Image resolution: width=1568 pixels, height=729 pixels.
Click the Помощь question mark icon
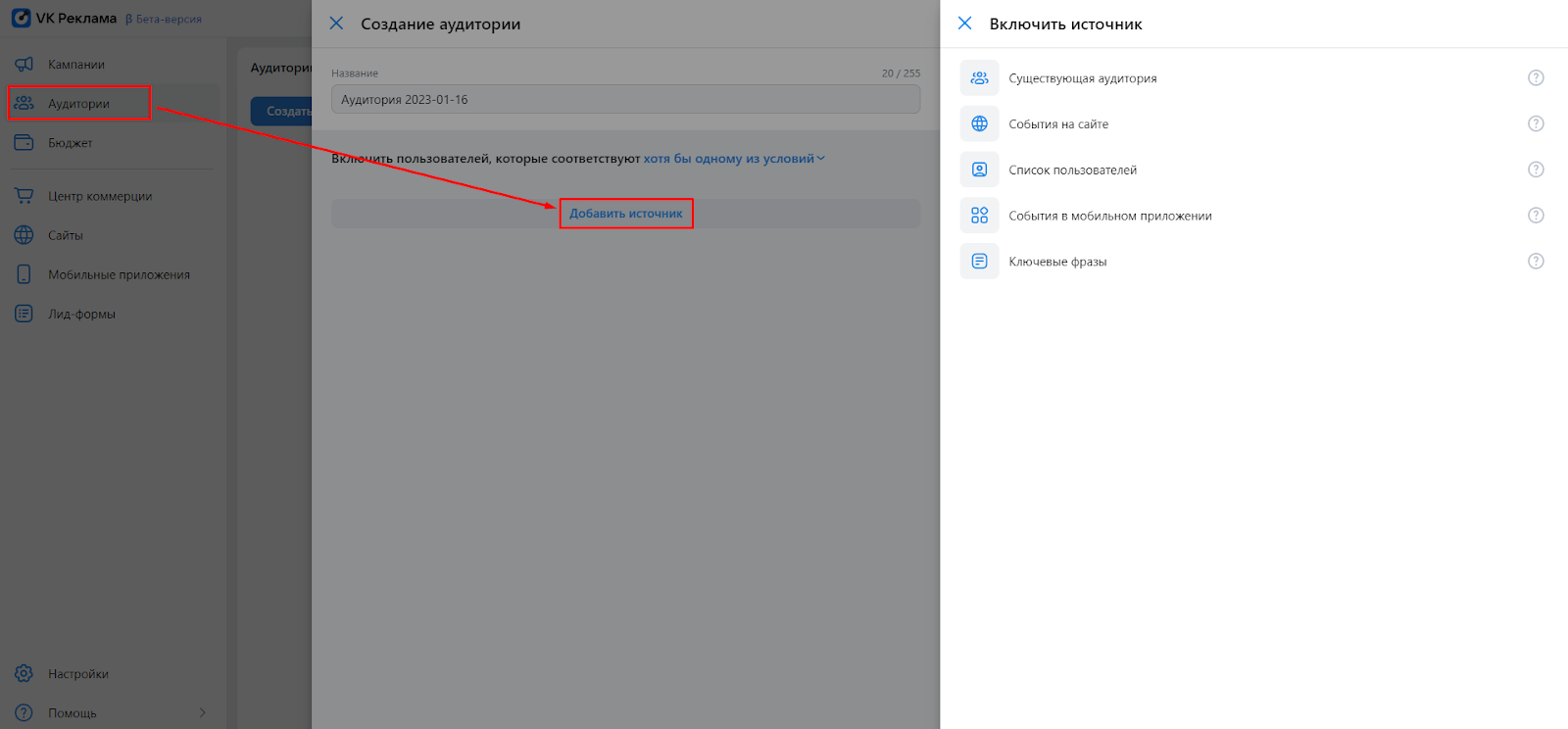[24, 712]
